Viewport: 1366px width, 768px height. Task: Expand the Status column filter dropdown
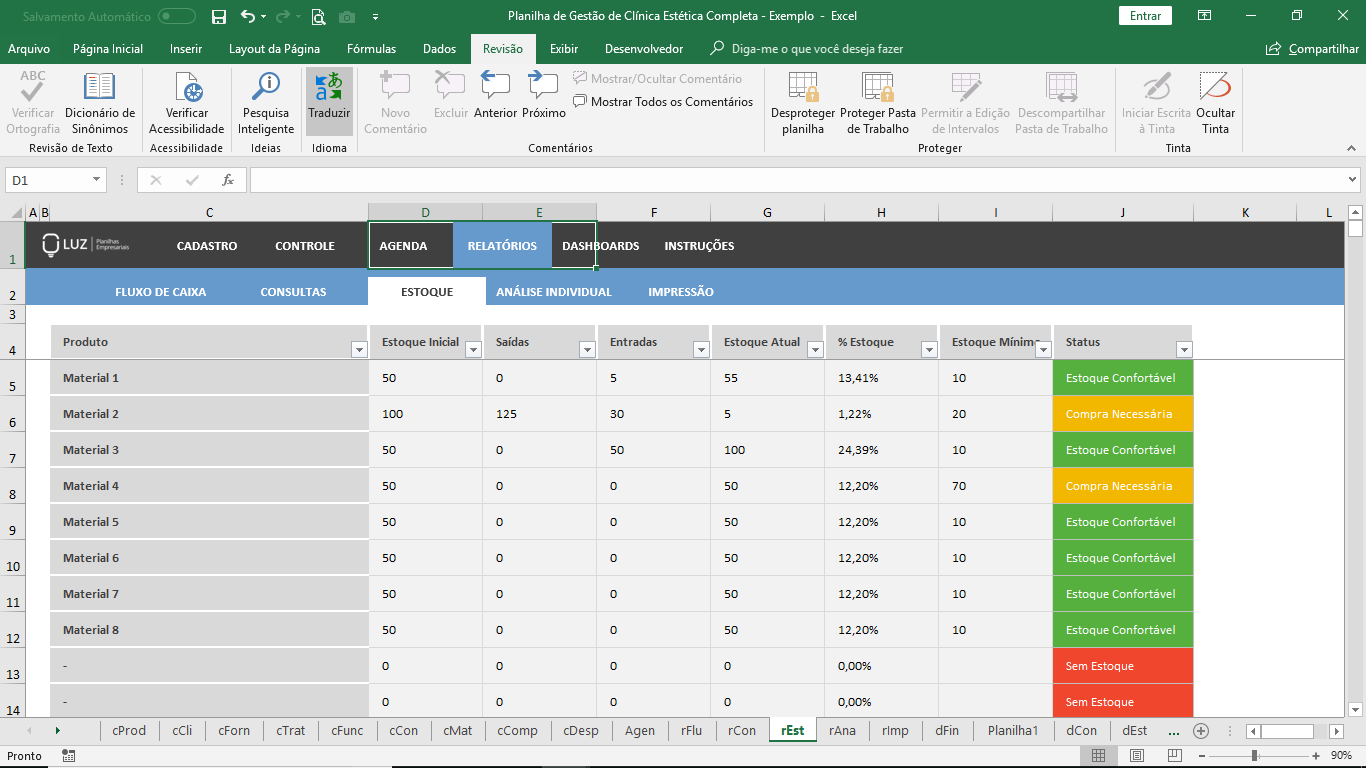[x=1184, y=349]
